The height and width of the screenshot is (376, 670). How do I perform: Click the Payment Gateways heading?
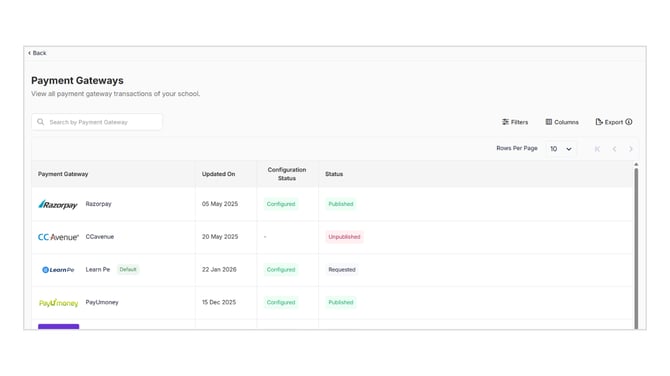[77, 80]
